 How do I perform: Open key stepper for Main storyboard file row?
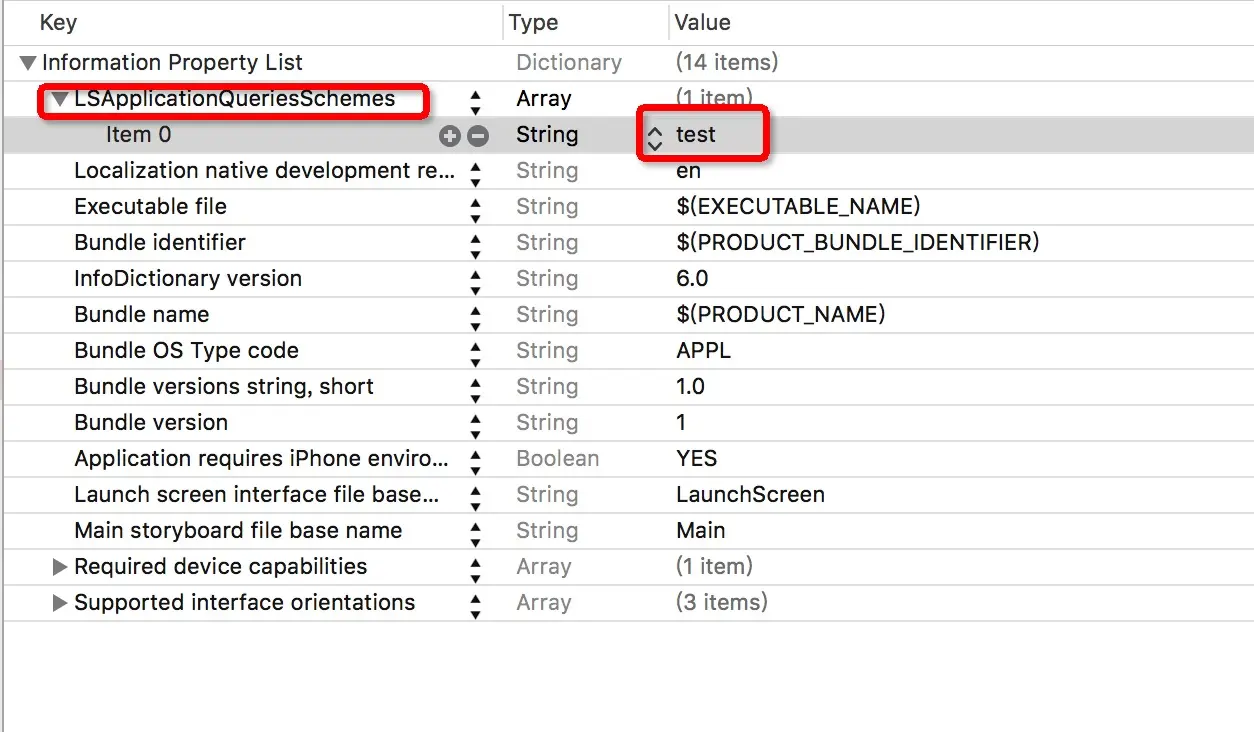tap(476, 533)
